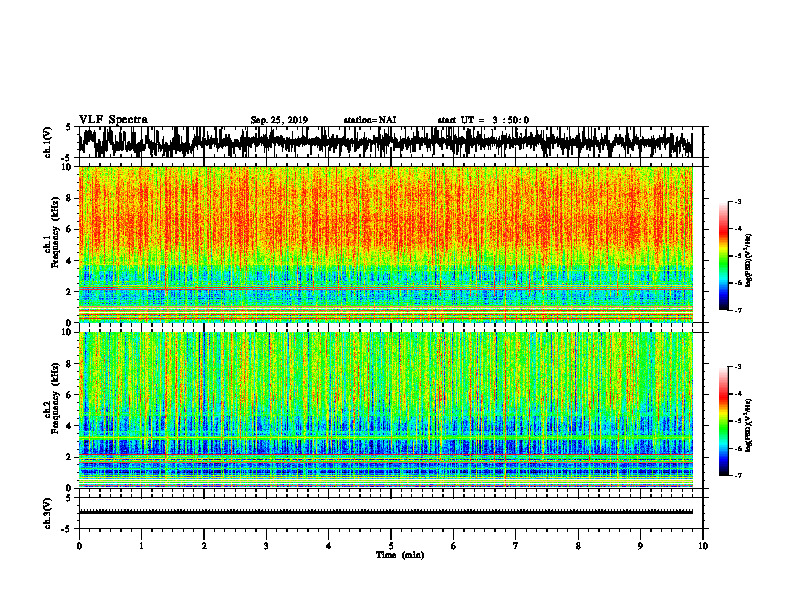The image size is (792, 612).
Task: Click the ch.1 frequency axis '6' tick label
Action: click(x=69, y=229)
